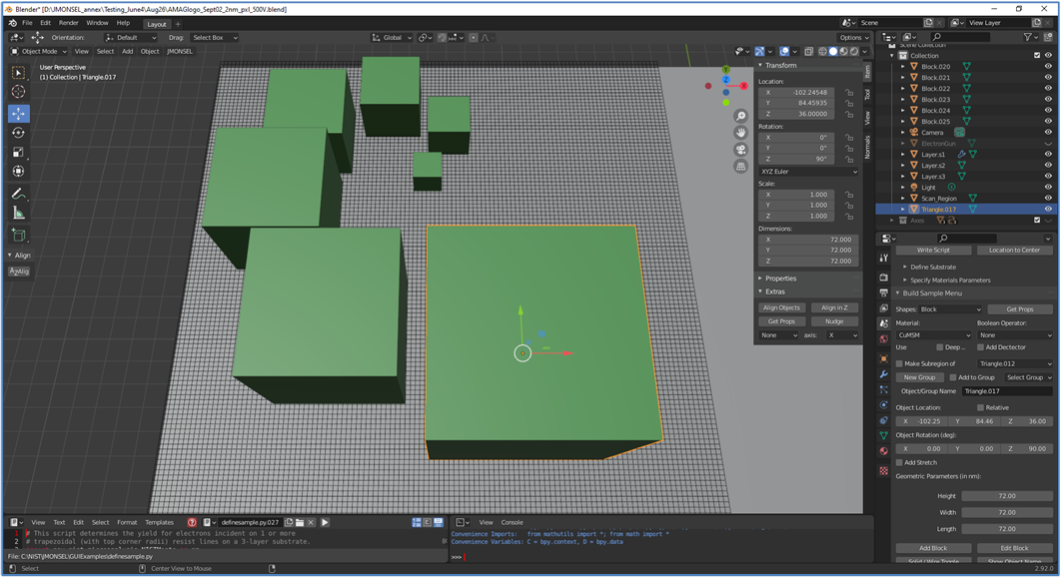Click the Height field showing 72.00
Screen dimensions: 1060x577
[1006, 496]
